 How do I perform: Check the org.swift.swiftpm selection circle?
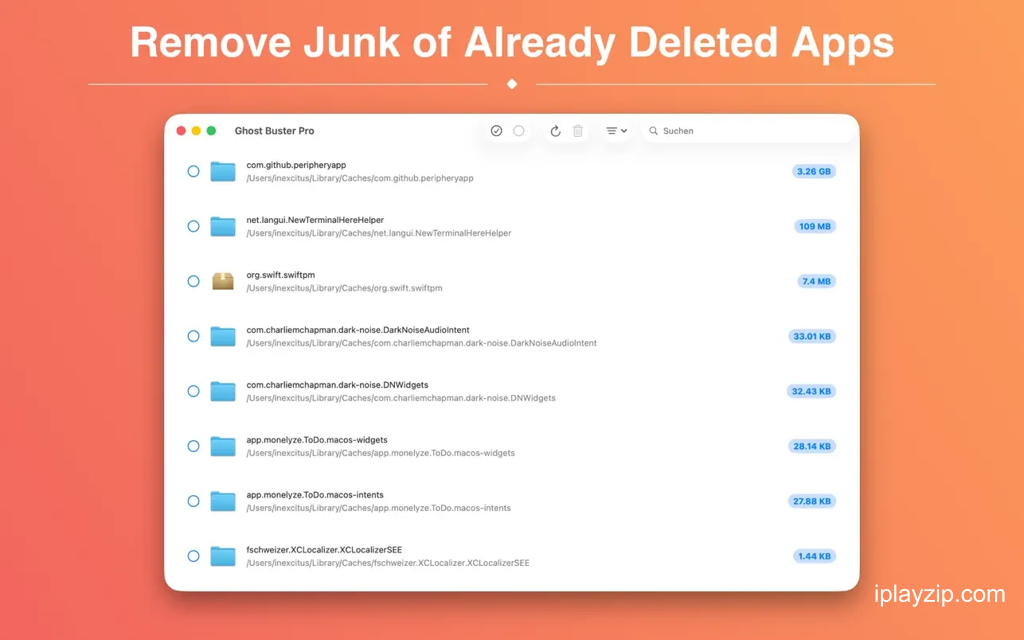coord(193,281)
